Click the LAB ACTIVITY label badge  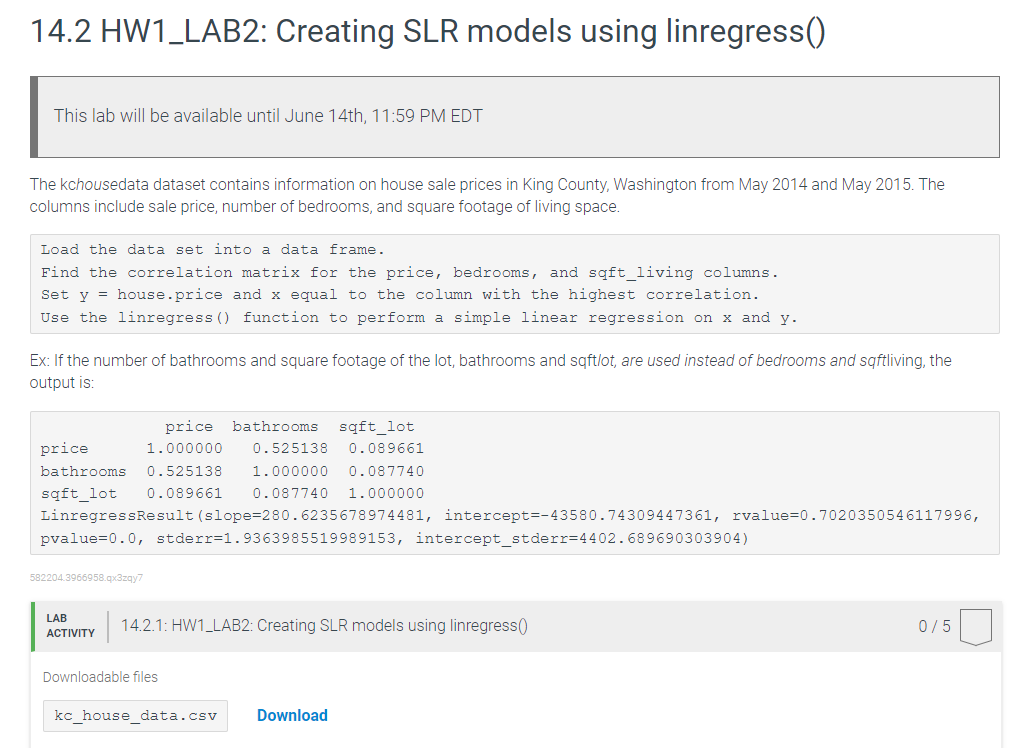pyautogui.click(x=69, y=625)
